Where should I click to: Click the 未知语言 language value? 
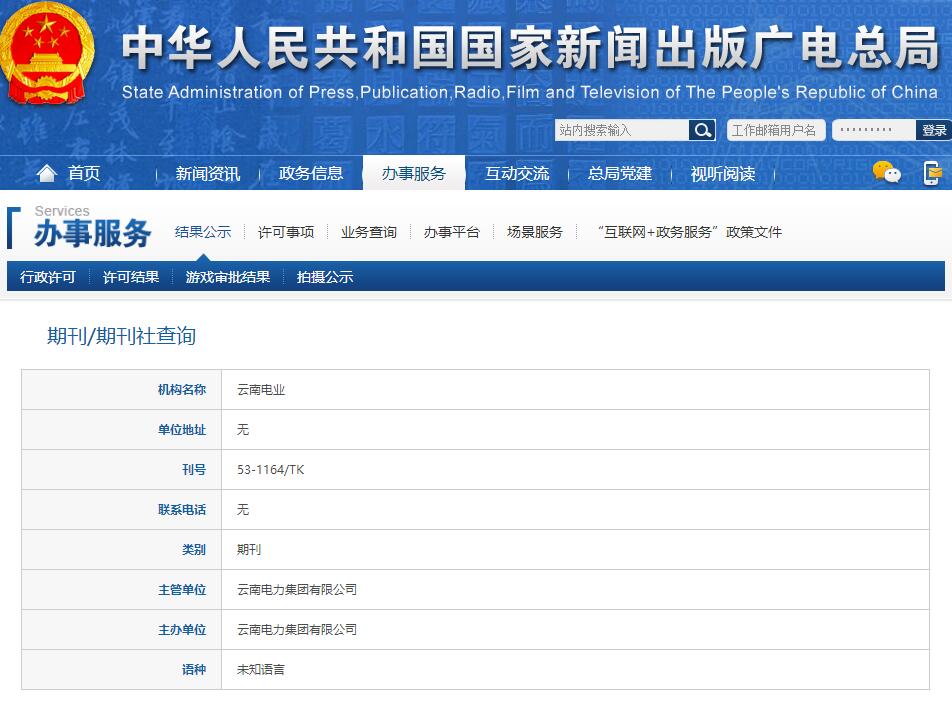[261, 670]
